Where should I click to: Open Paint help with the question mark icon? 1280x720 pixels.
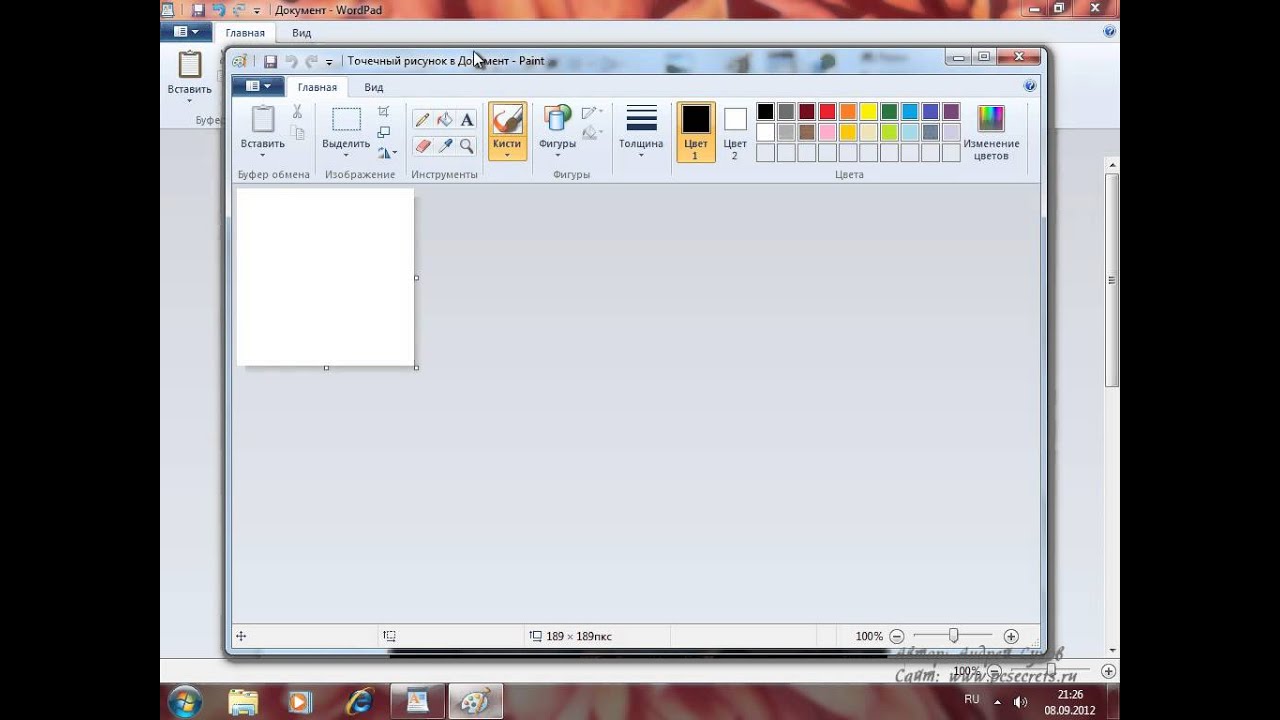(x=1030, y=87)
